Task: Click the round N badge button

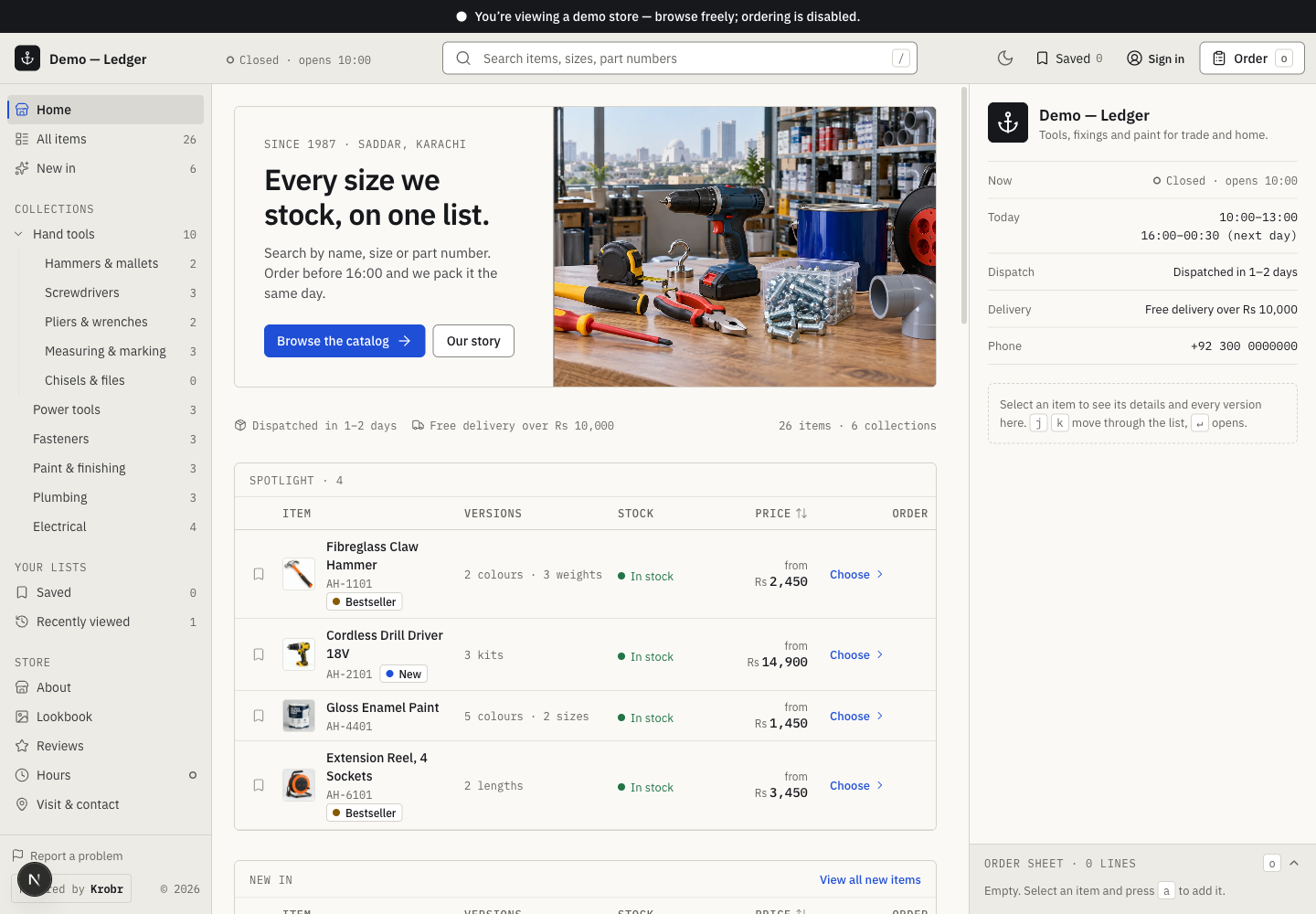Action: [35, 879]
